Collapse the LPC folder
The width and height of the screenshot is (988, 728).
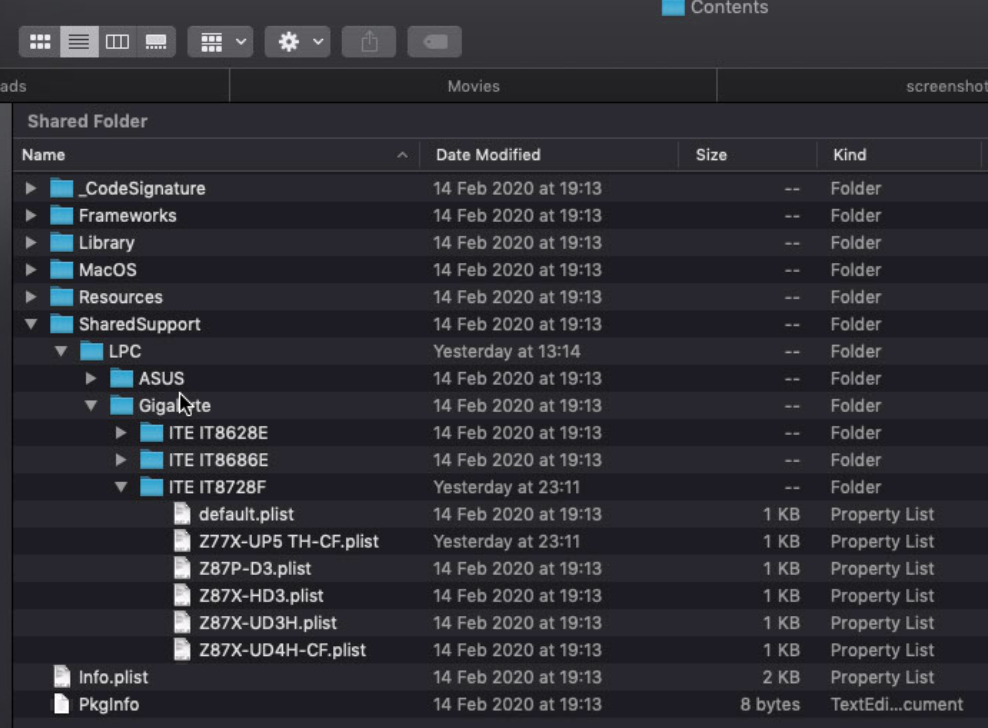60,351
